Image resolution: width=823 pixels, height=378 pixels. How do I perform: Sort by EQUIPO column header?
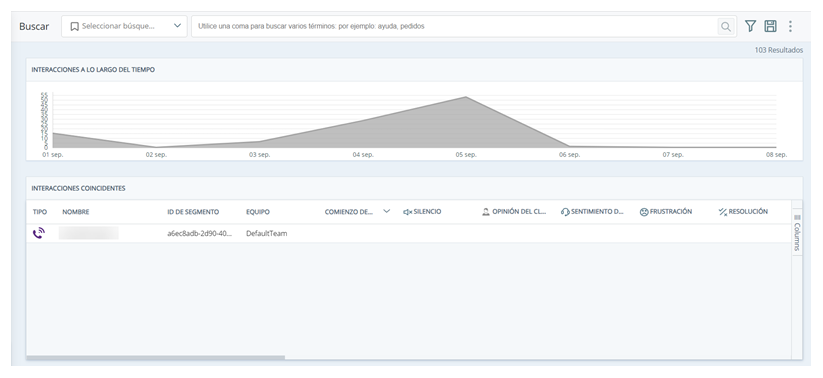[x=258, y=212]
